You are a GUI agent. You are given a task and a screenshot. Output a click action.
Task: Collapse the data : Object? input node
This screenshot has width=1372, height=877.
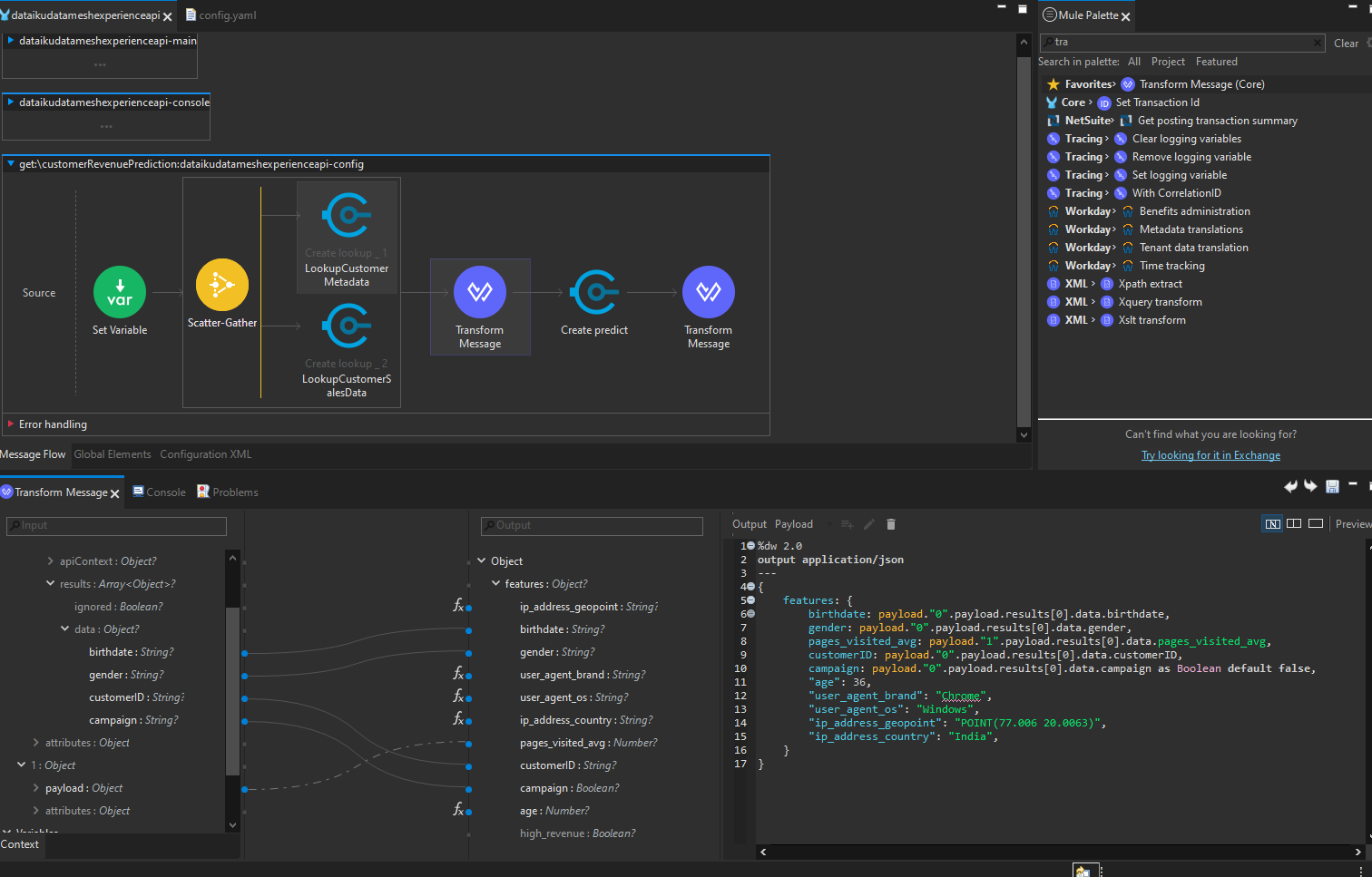[x=64, y=629]
